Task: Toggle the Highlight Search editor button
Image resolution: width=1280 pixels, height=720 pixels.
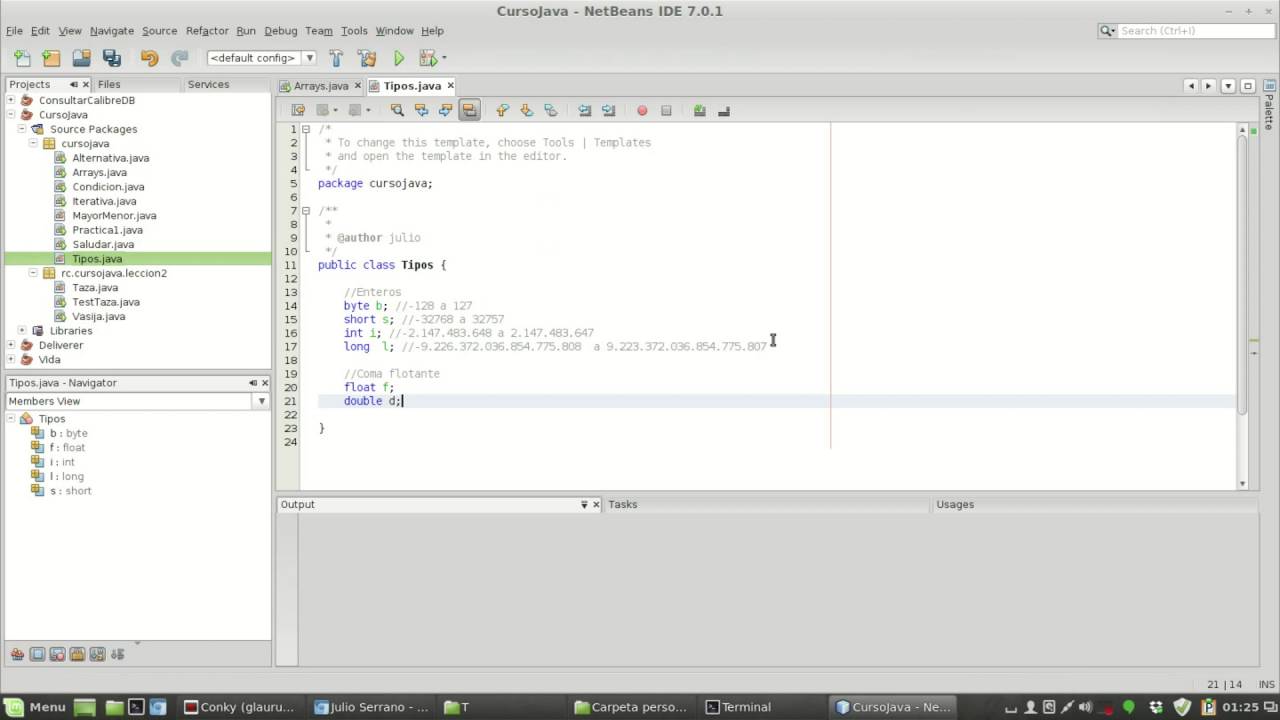Action: click(470, 110)
